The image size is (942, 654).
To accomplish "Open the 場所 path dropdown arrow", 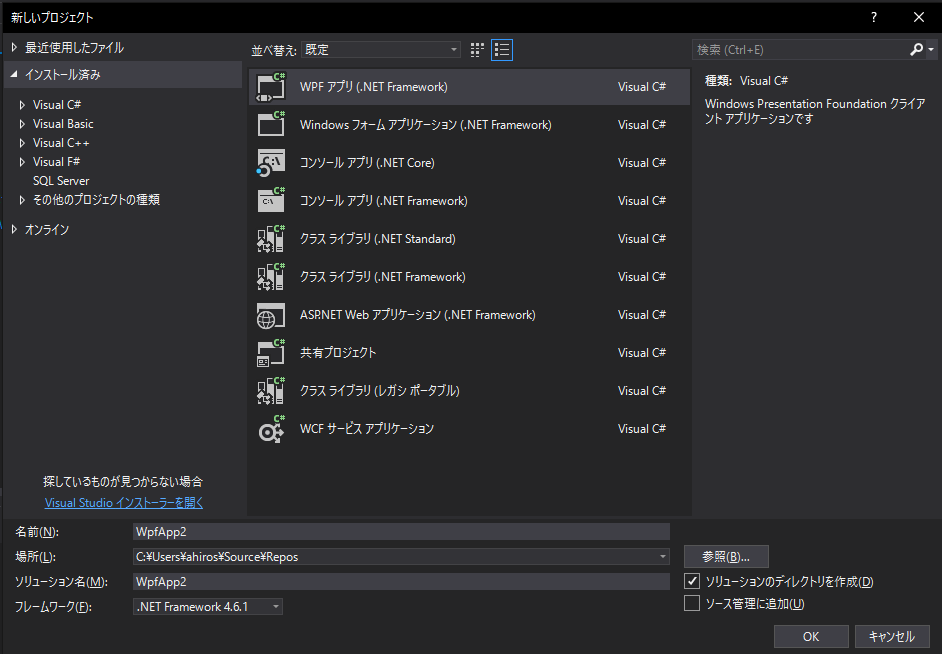I will point(662,556).
